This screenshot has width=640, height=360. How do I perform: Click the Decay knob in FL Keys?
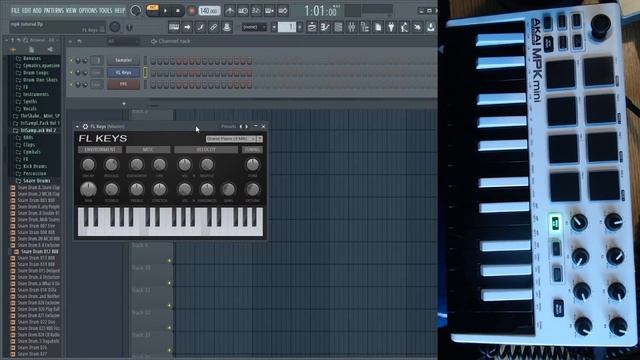tap(88, 164)
